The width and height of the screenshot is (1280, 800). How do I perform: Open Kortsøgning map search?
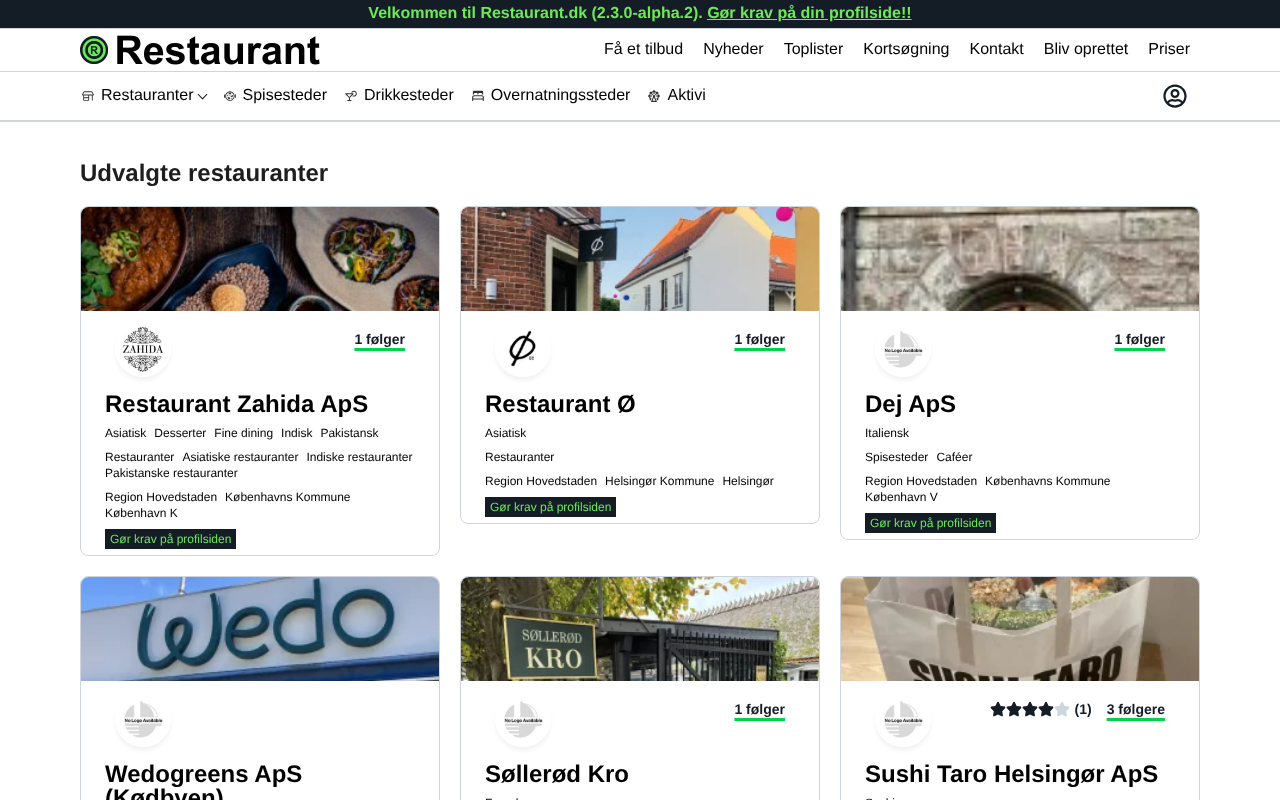906,49
